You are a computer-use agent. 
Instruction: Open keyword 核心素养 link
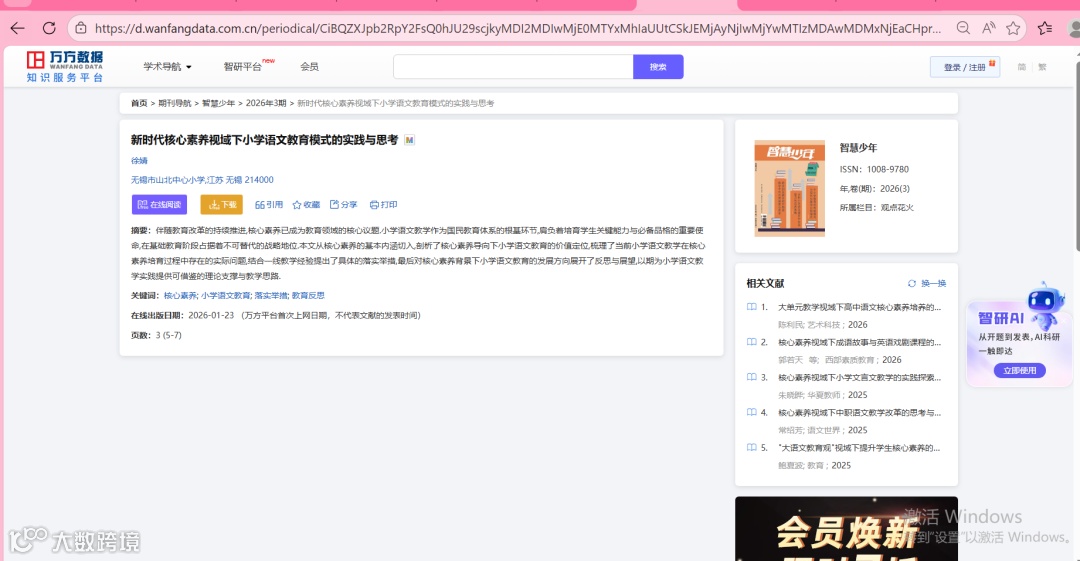(180, 296)
